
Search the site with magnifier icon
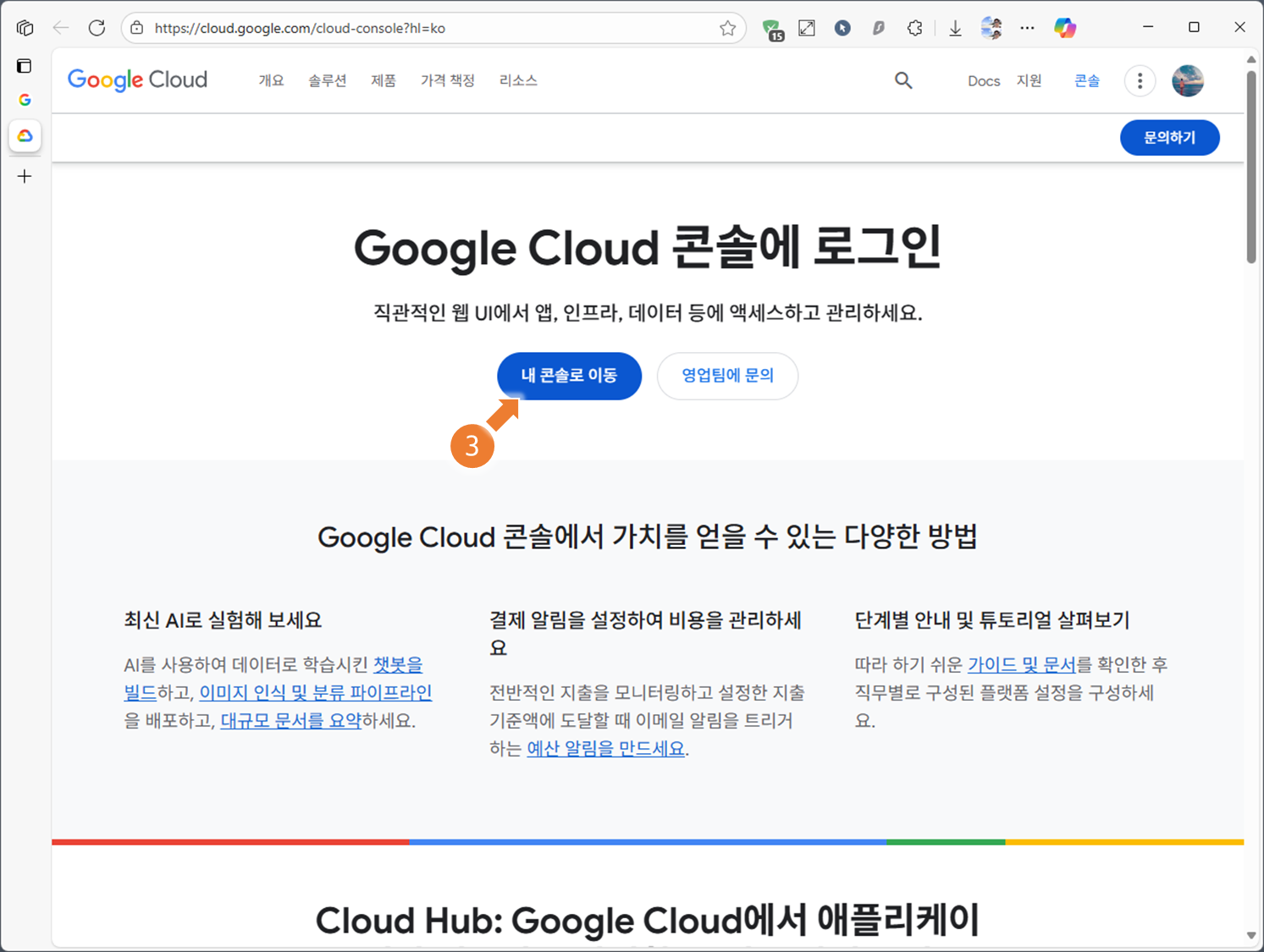pos(903,80)
